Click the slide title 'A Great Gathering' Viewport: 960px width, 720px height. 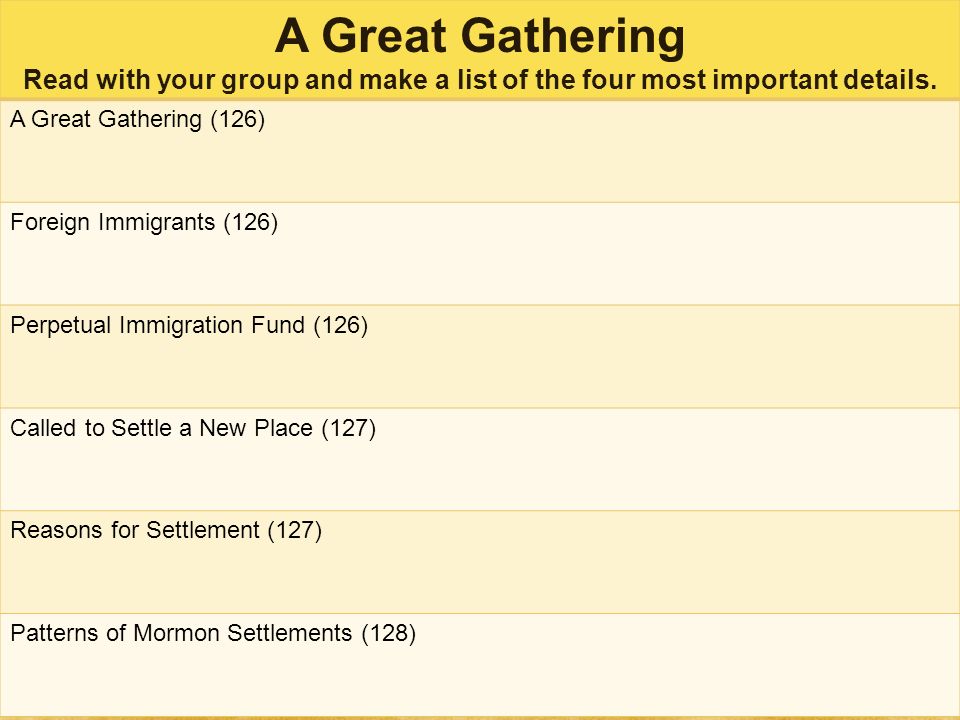[x=479, y=36]
